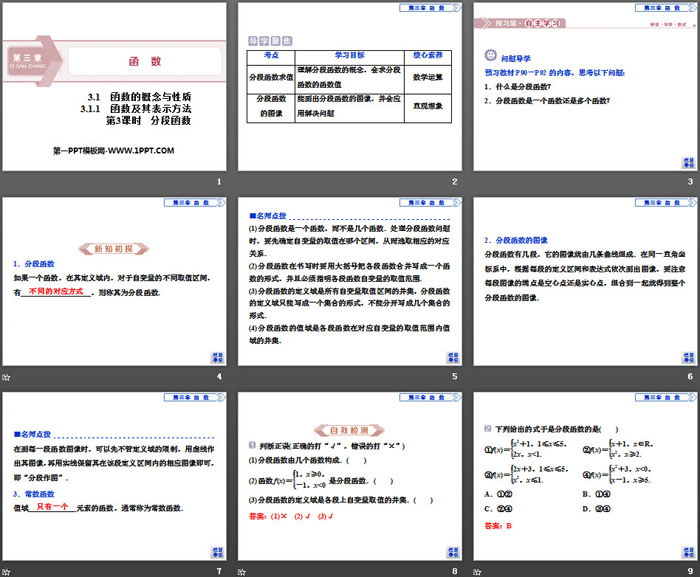Click heading 1. 分段函数 on slide 4

[34, 264]
